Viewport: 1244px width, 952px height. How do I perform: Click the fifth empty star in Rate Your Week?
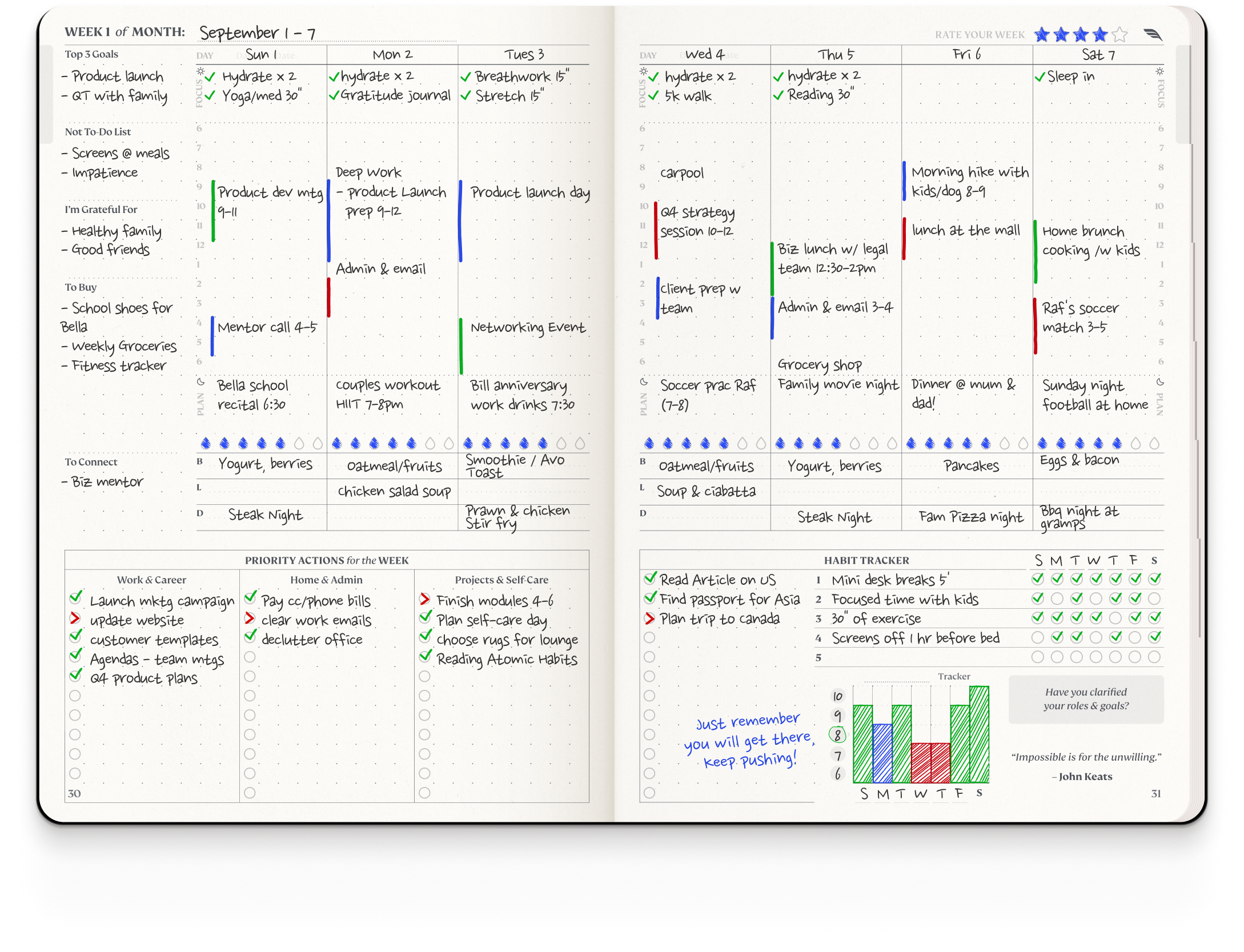click(1119, 35)
